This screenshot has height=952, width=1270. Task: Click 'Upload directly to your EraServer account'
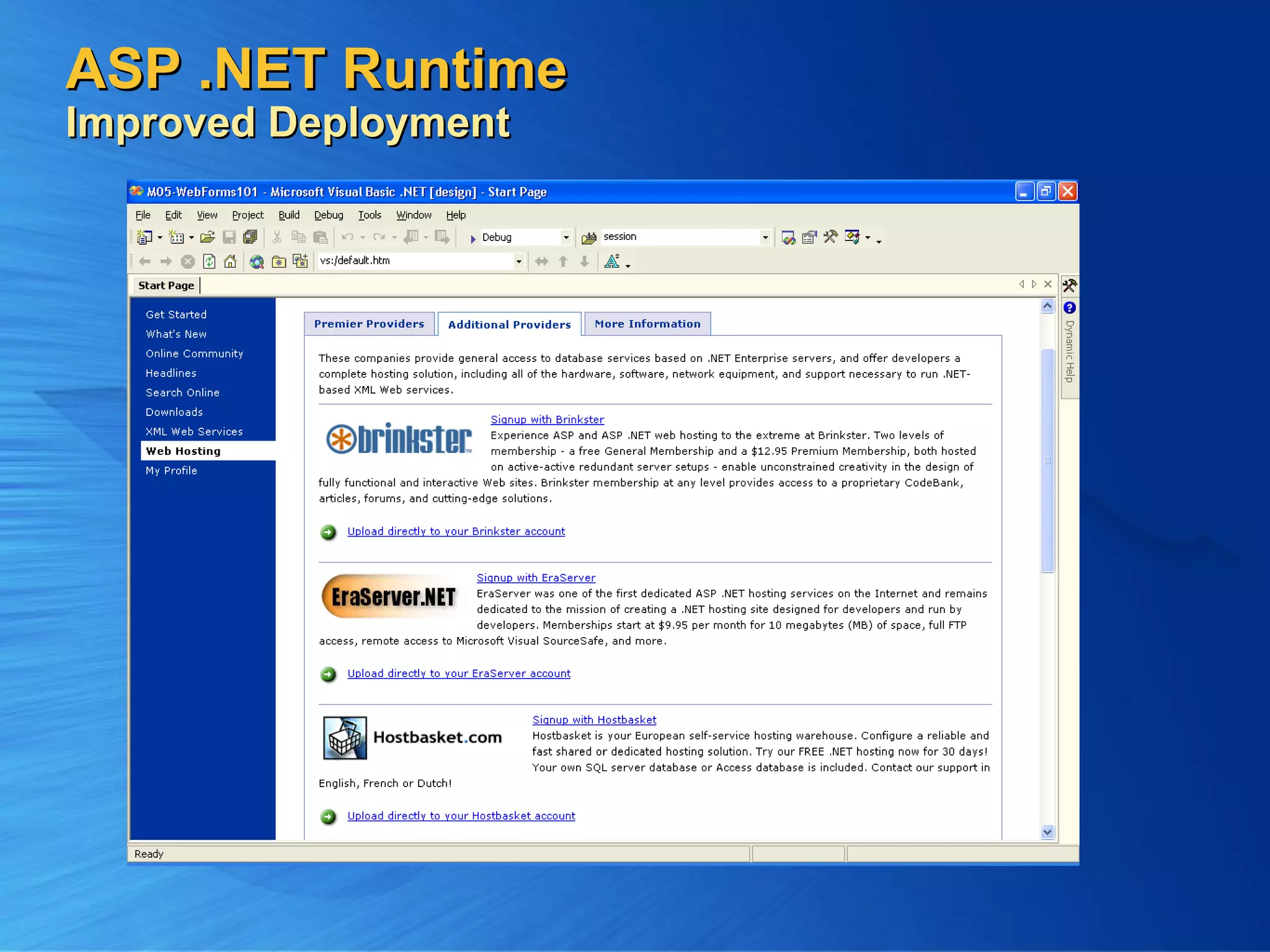459,673
